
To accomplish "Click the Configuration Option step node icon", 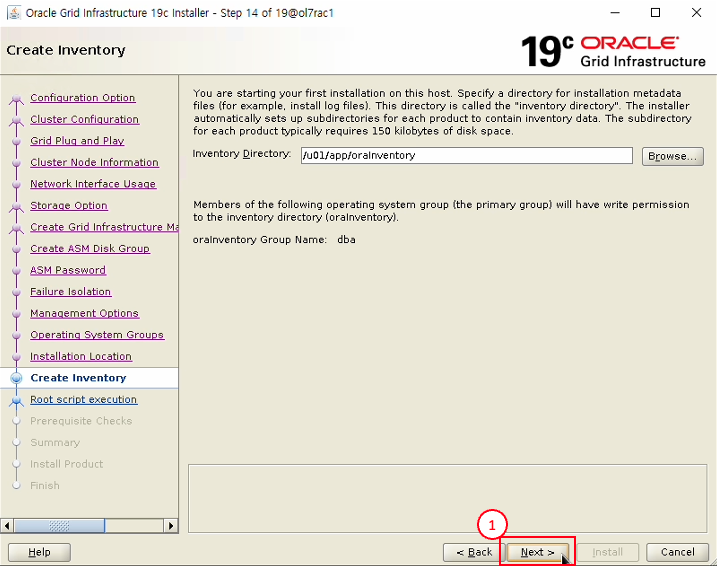I will pos(16,98).
